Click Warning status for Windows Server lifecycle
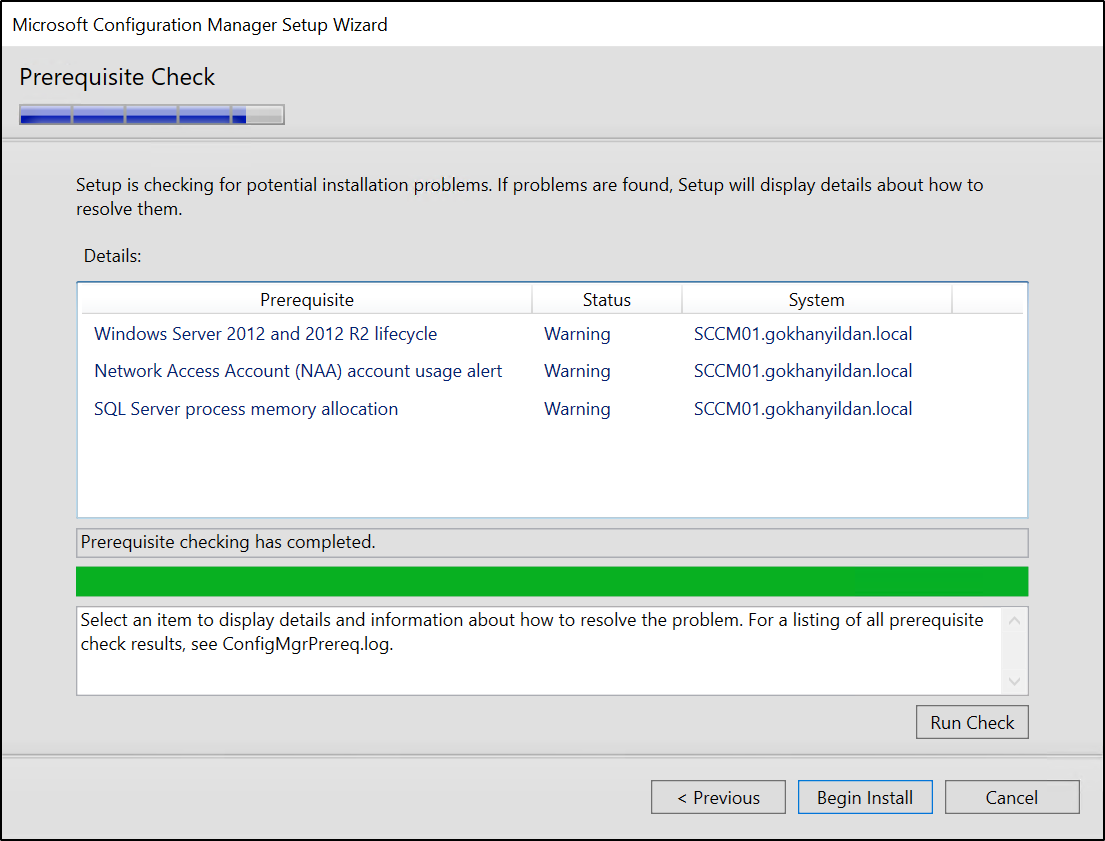This screenshot has height=841, width=1105. (577, 333)
